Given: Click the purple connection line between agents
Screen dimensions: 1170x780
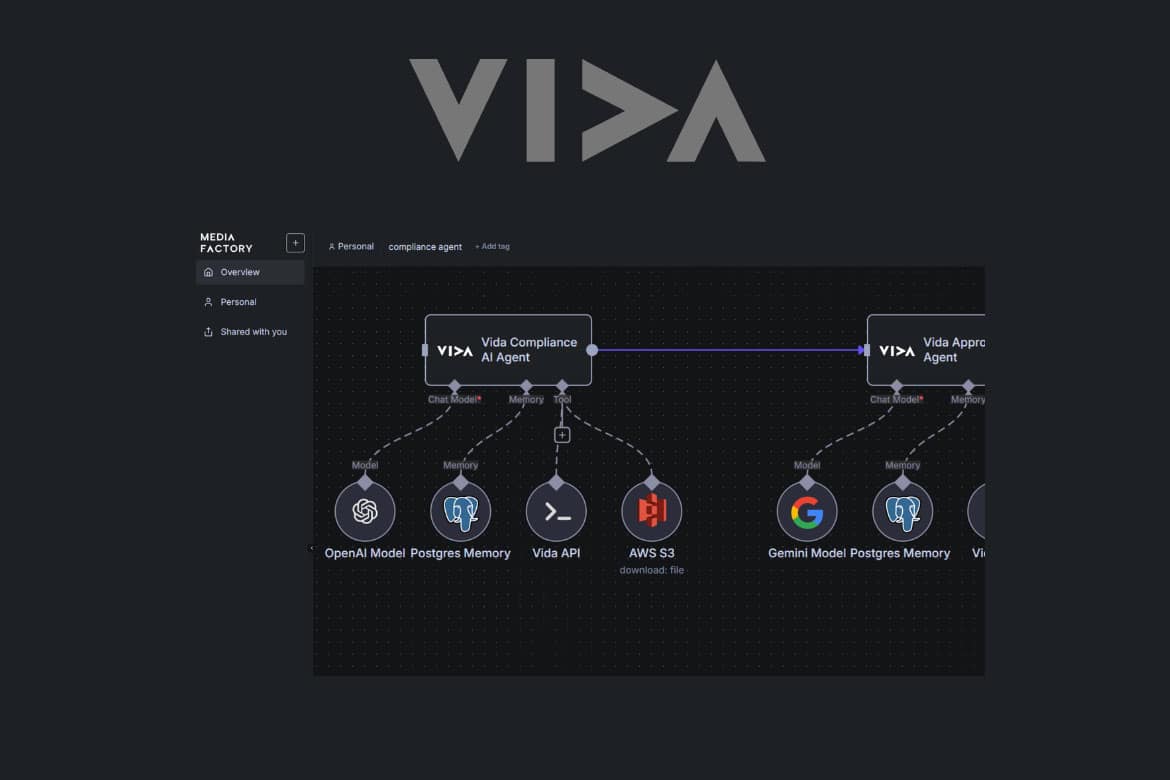Looking at the screenshot, I should tap(730, 350).
